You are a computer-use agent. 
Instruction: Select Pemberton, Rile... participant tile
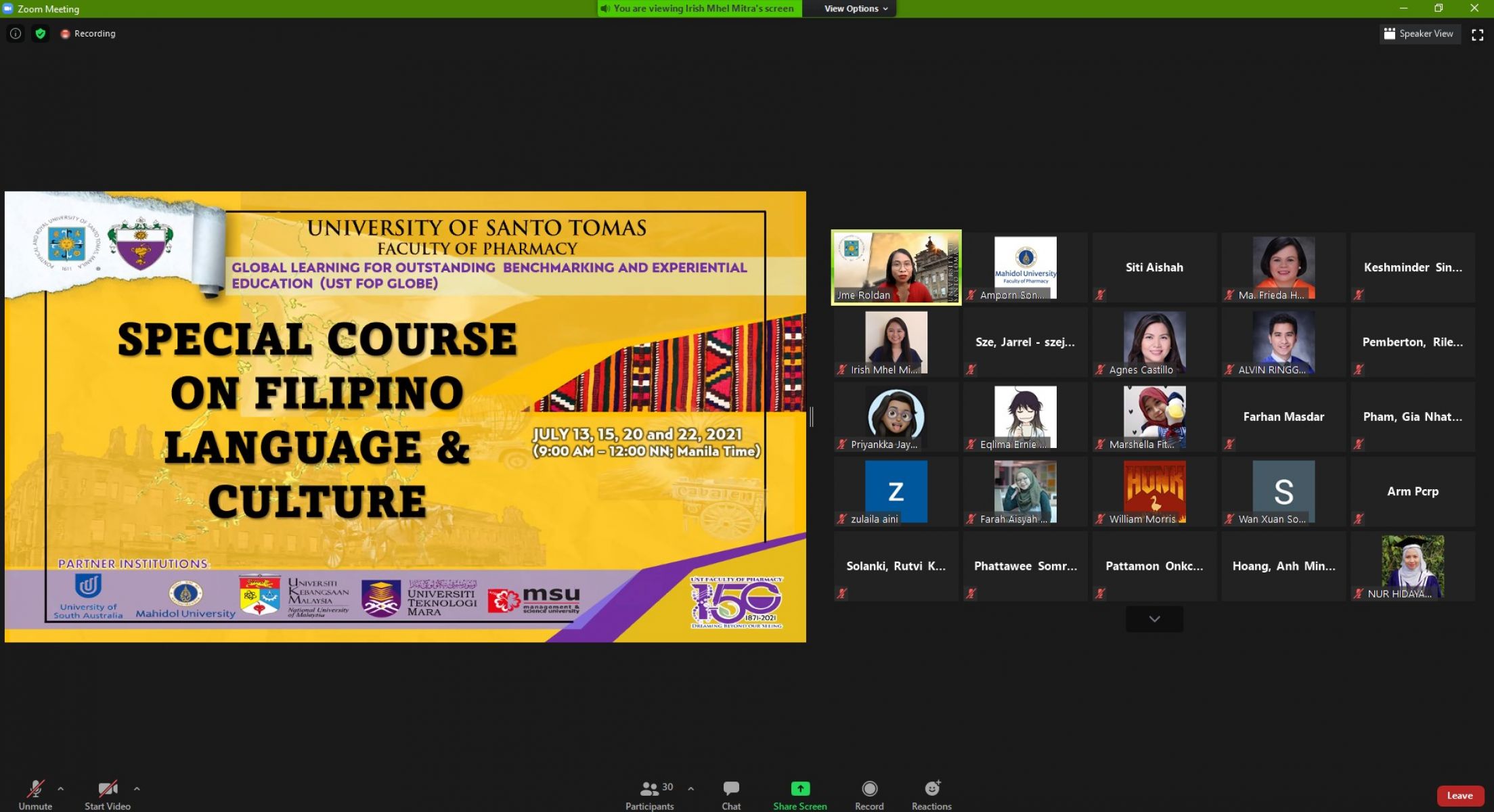[x=1413, y=342]
